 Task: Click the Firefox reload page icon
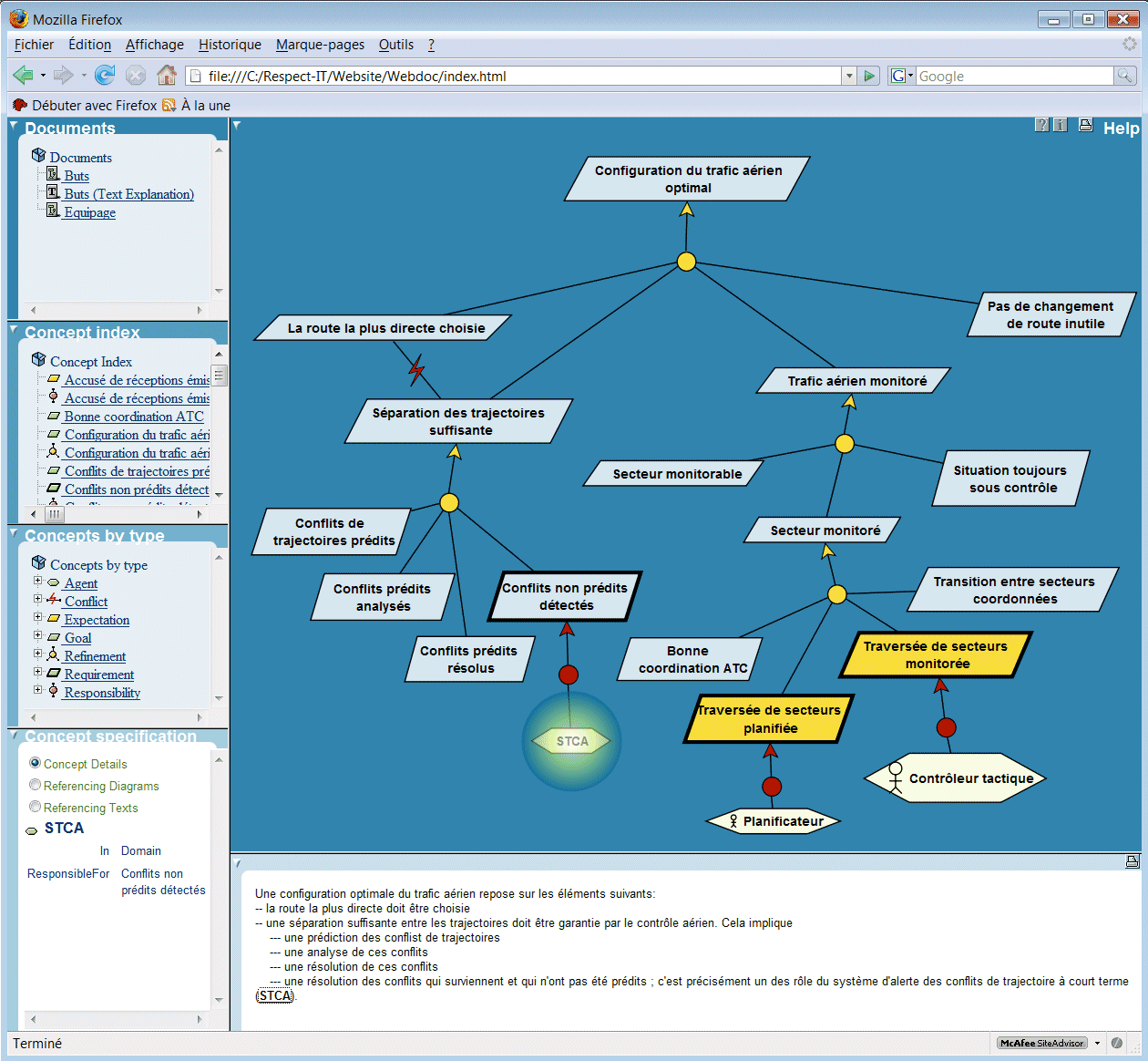tap(105, 76)
